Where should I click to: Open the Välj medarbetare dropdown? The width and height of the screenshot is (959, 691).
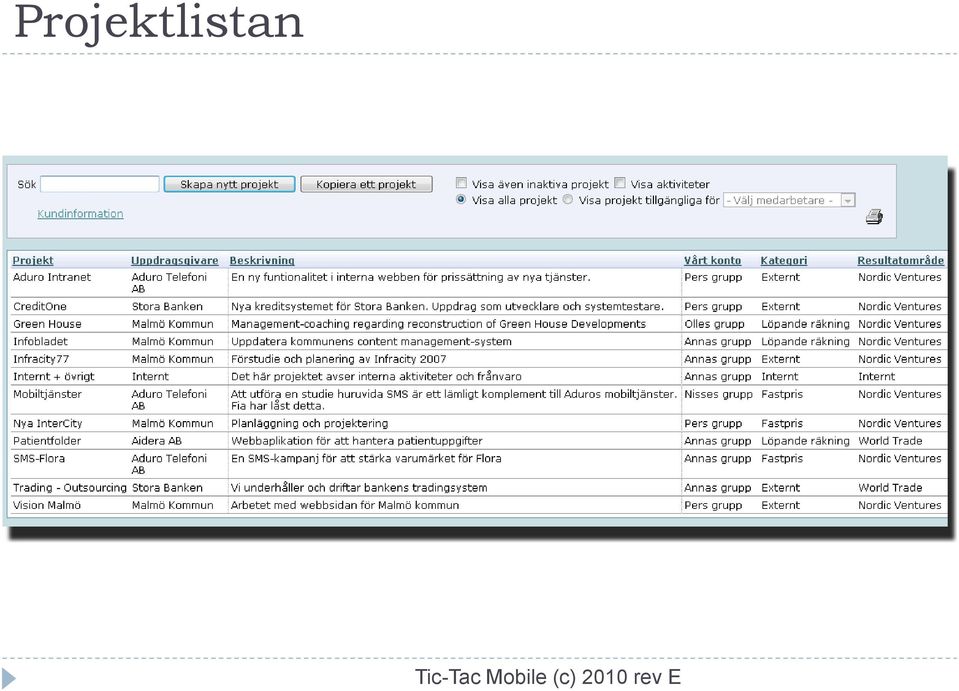[789, 200]
